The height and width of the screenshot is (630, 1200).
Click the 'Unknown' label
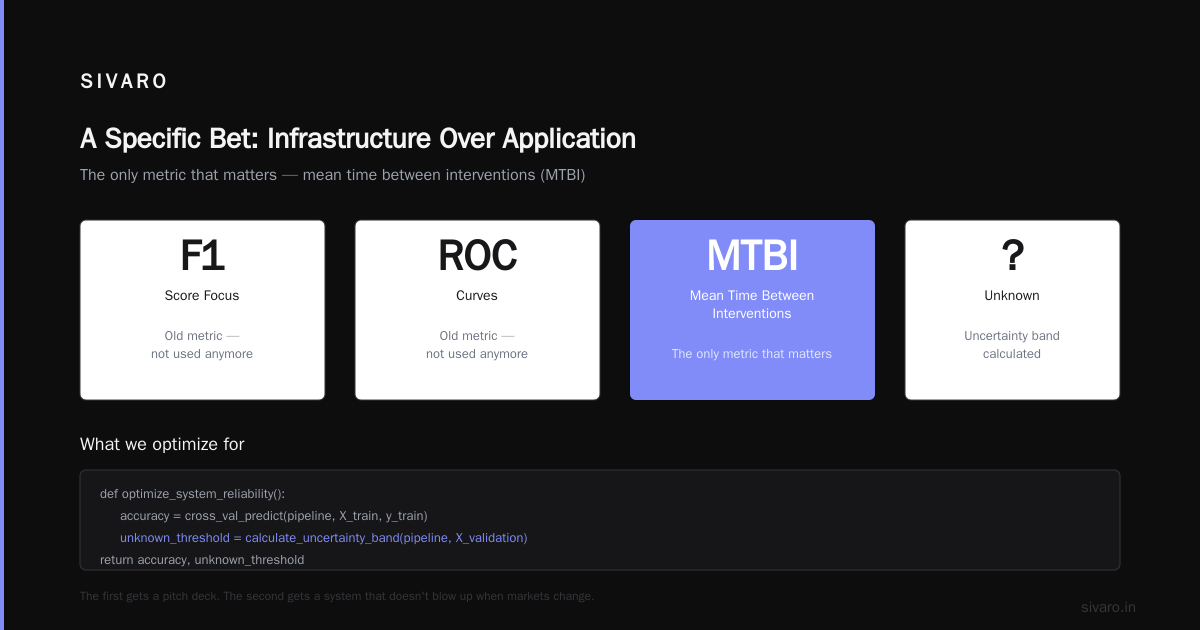tap(1012, 296)
